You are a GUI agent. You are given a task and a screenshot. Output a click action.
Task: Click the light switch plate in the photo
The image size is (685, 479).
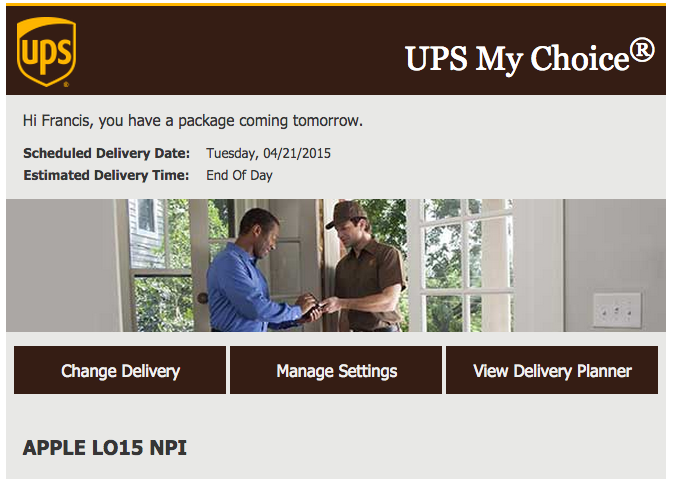pyautogui.click(x=617, y=311)
